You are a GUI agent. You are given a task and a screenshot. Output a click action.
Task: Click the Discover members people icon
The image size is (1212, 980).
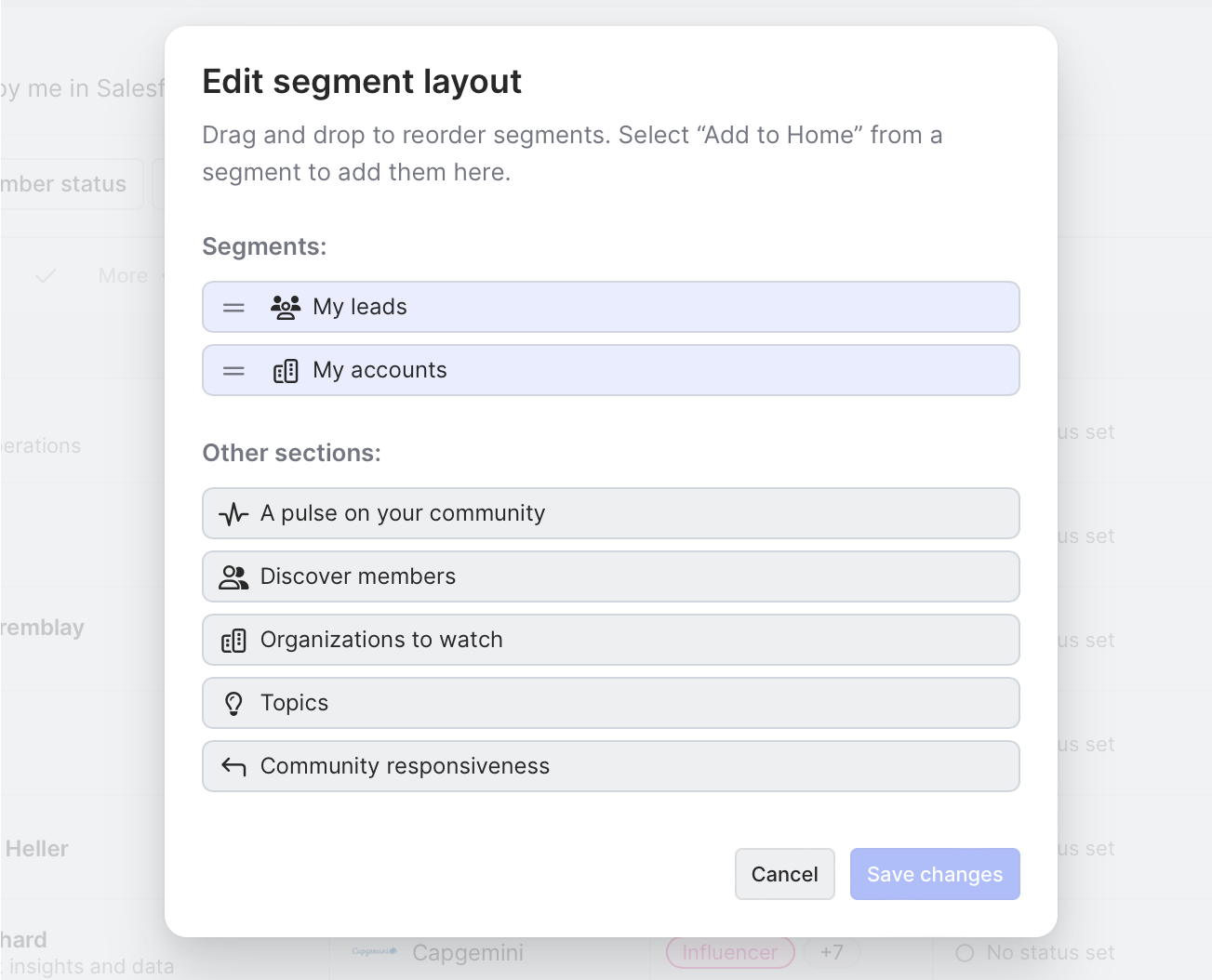point(233,577)
